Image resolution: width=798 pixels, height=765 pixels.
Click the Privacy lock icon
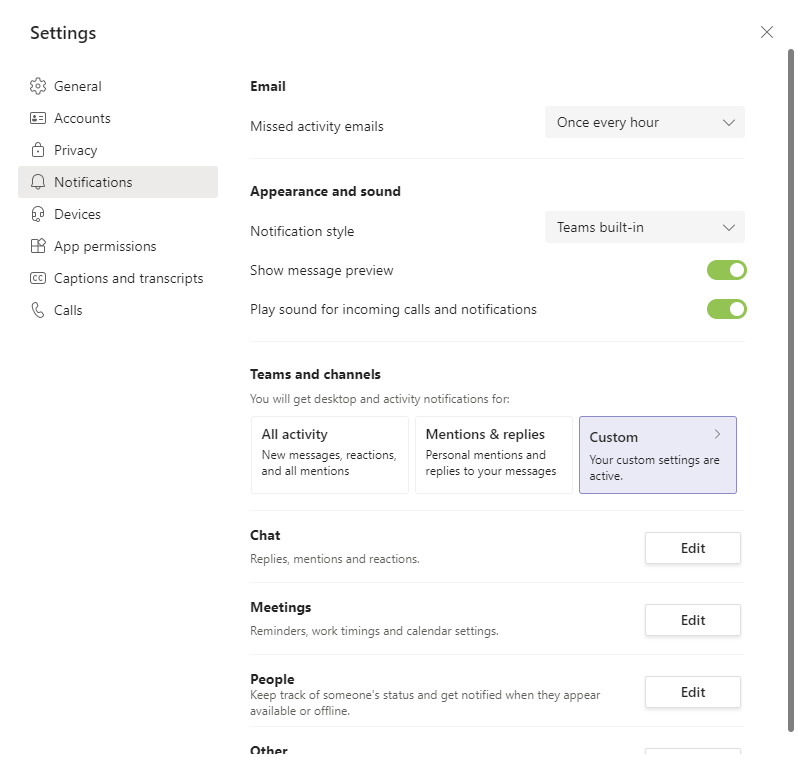pyautogui.click(x=38, y=150)
